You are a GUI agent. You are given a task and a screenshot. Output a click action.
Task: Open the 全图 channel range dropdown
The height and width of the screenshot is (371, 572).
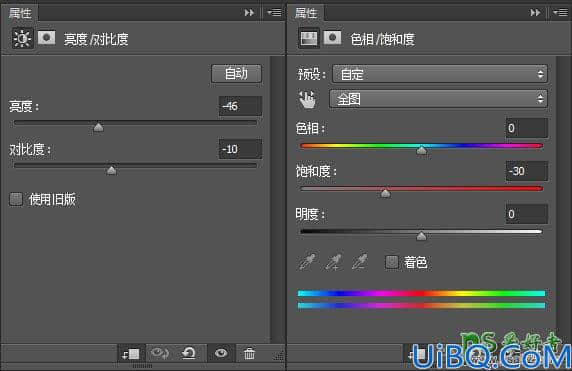pos(438,98)
